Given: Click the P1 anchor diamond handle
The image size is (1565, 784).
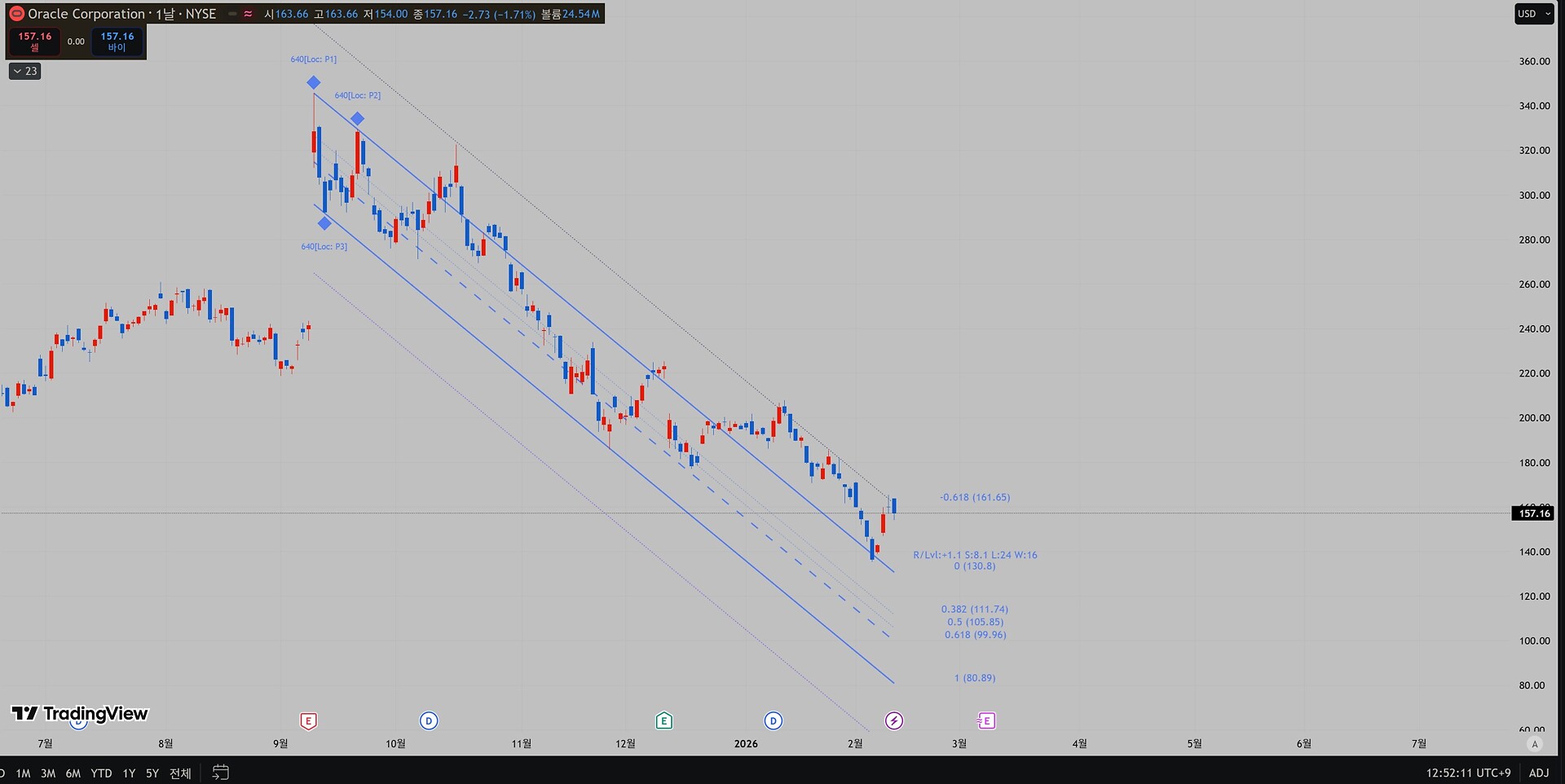Looking at the screenshot, I should [314, 82].
